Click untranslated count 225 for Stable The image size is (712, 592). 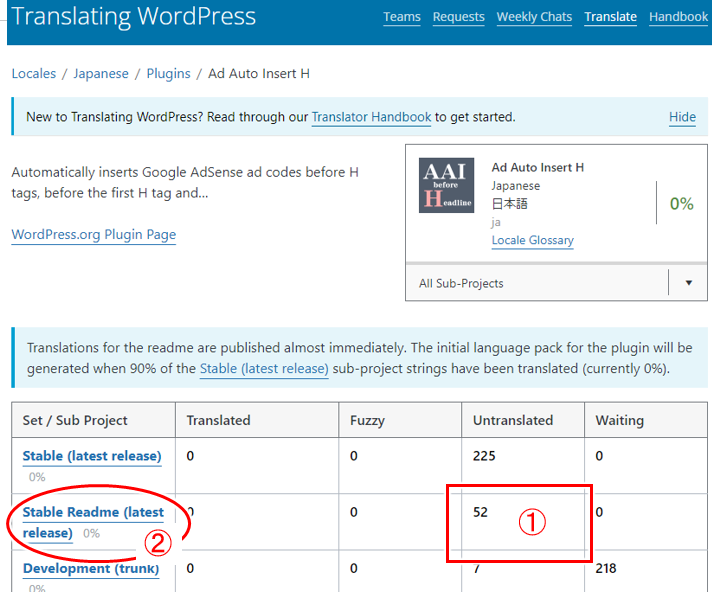click(484, 456)
